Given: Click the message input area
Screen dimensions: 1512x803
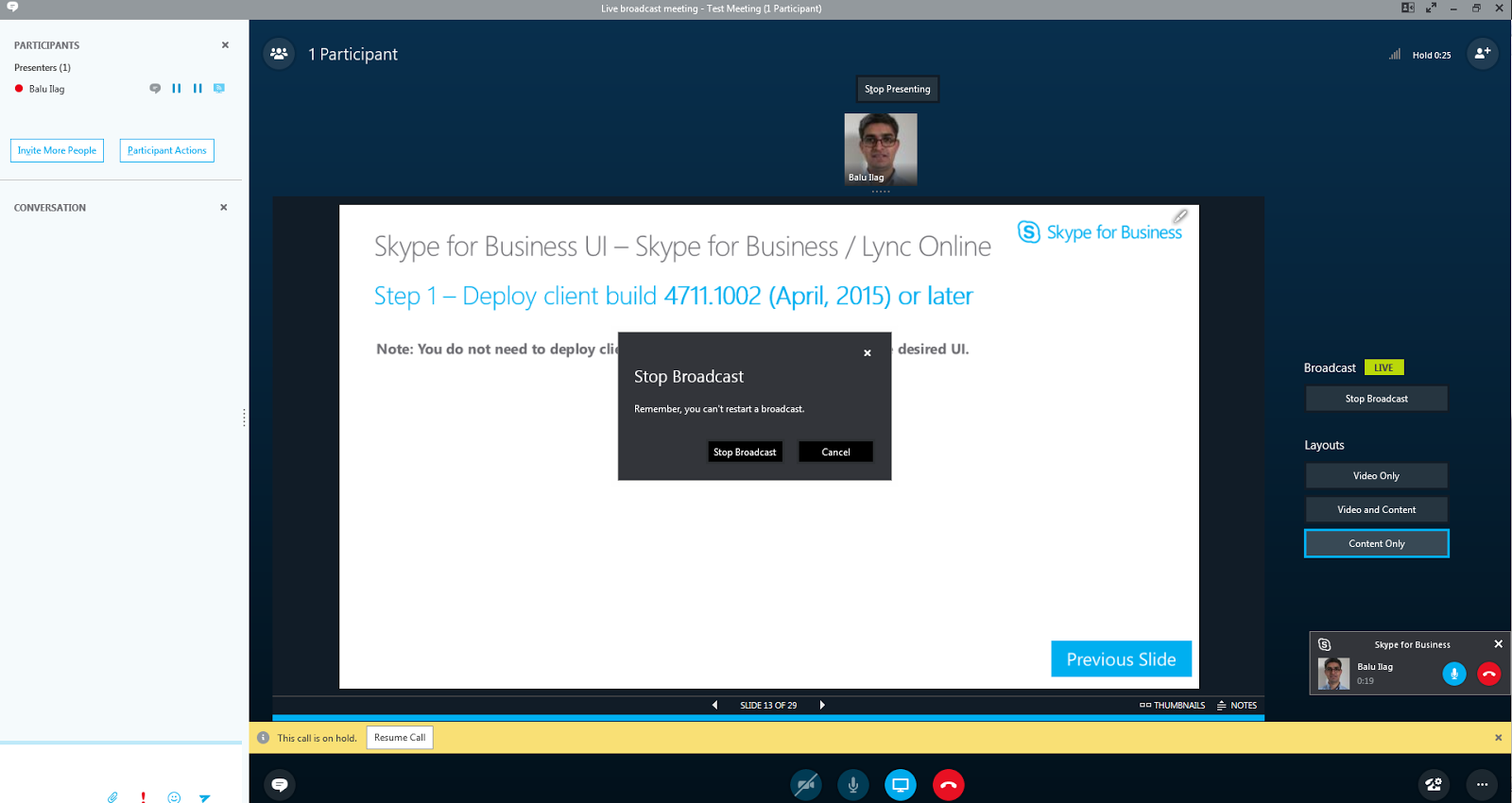Looking at the screenshot, I should 121,765.
